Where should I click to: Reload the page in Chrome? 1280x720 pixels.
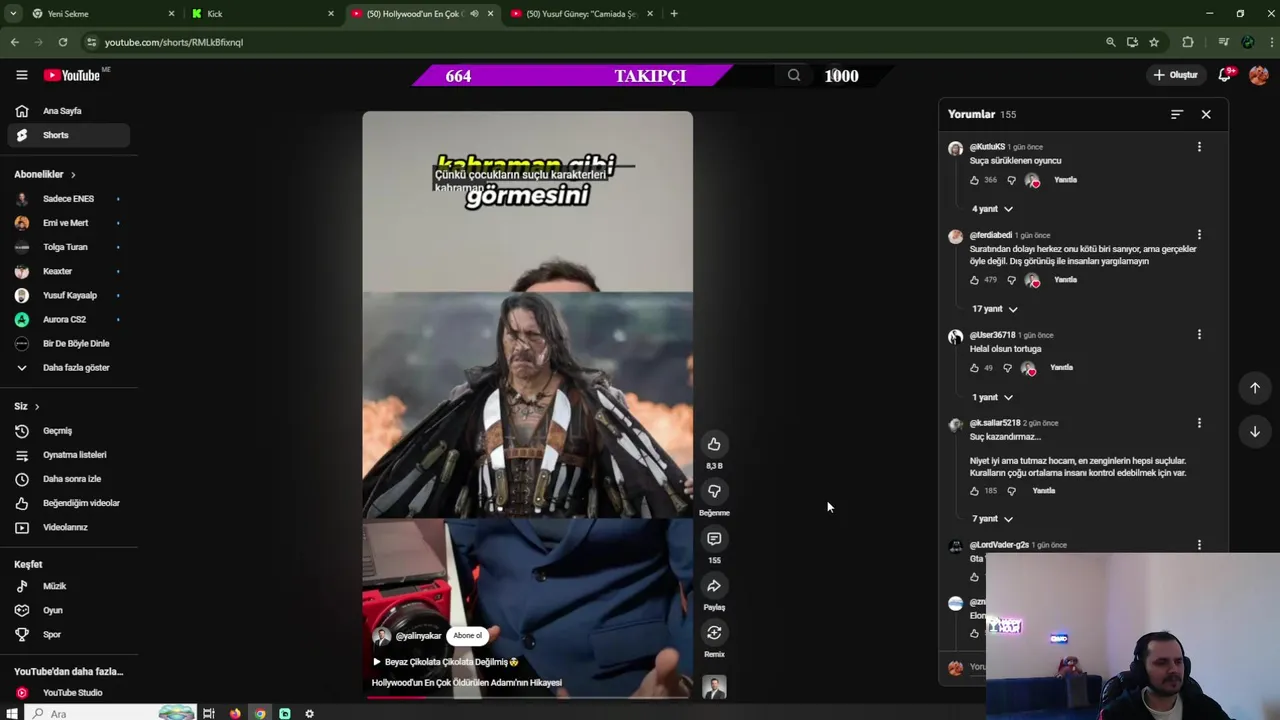62,42
